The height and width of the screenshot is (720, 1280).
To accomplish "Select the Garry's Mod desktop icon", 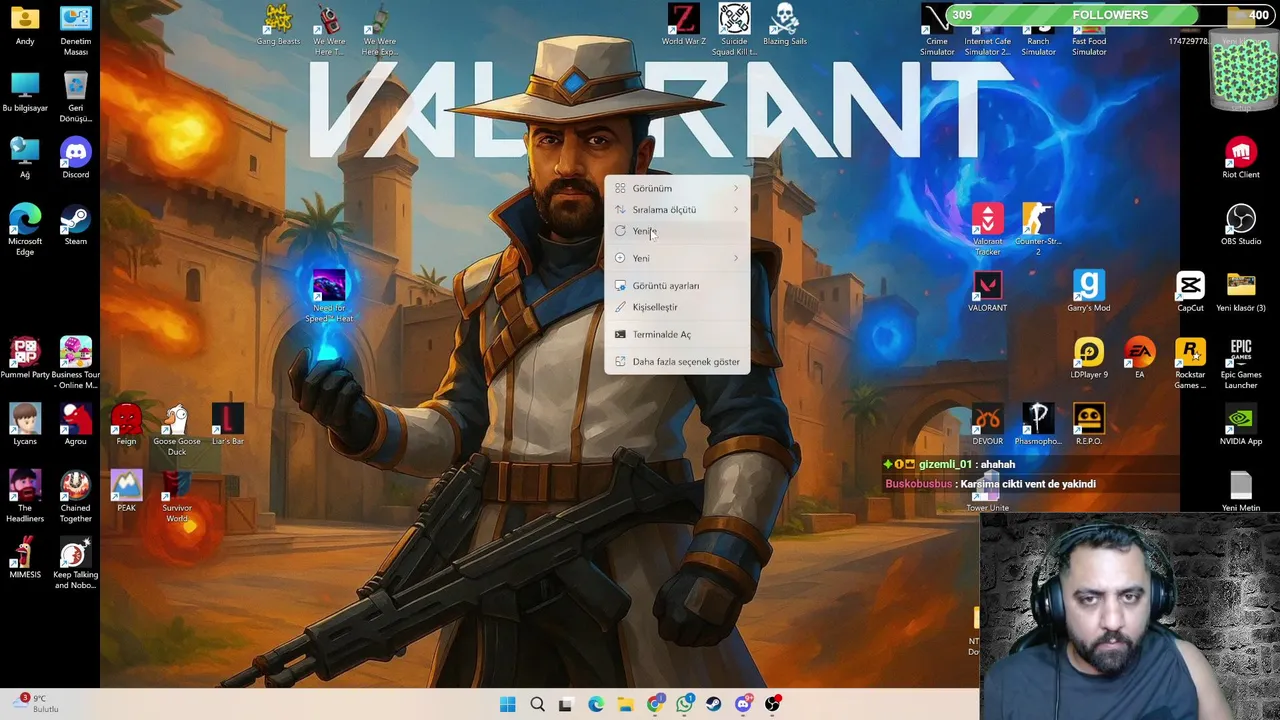I will [1089, 292].
